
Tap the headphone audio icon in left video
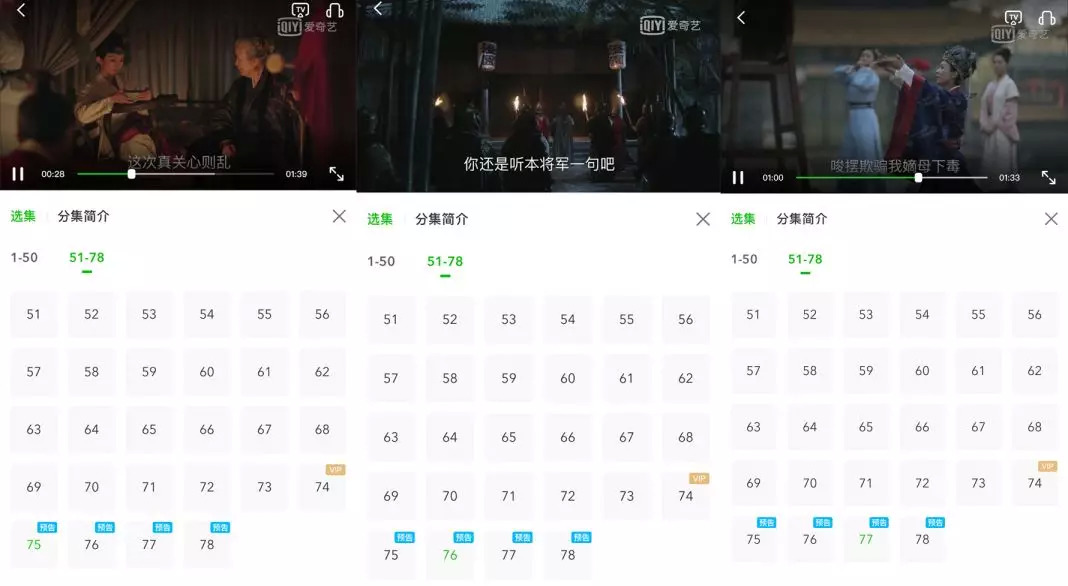pos(334,10)
